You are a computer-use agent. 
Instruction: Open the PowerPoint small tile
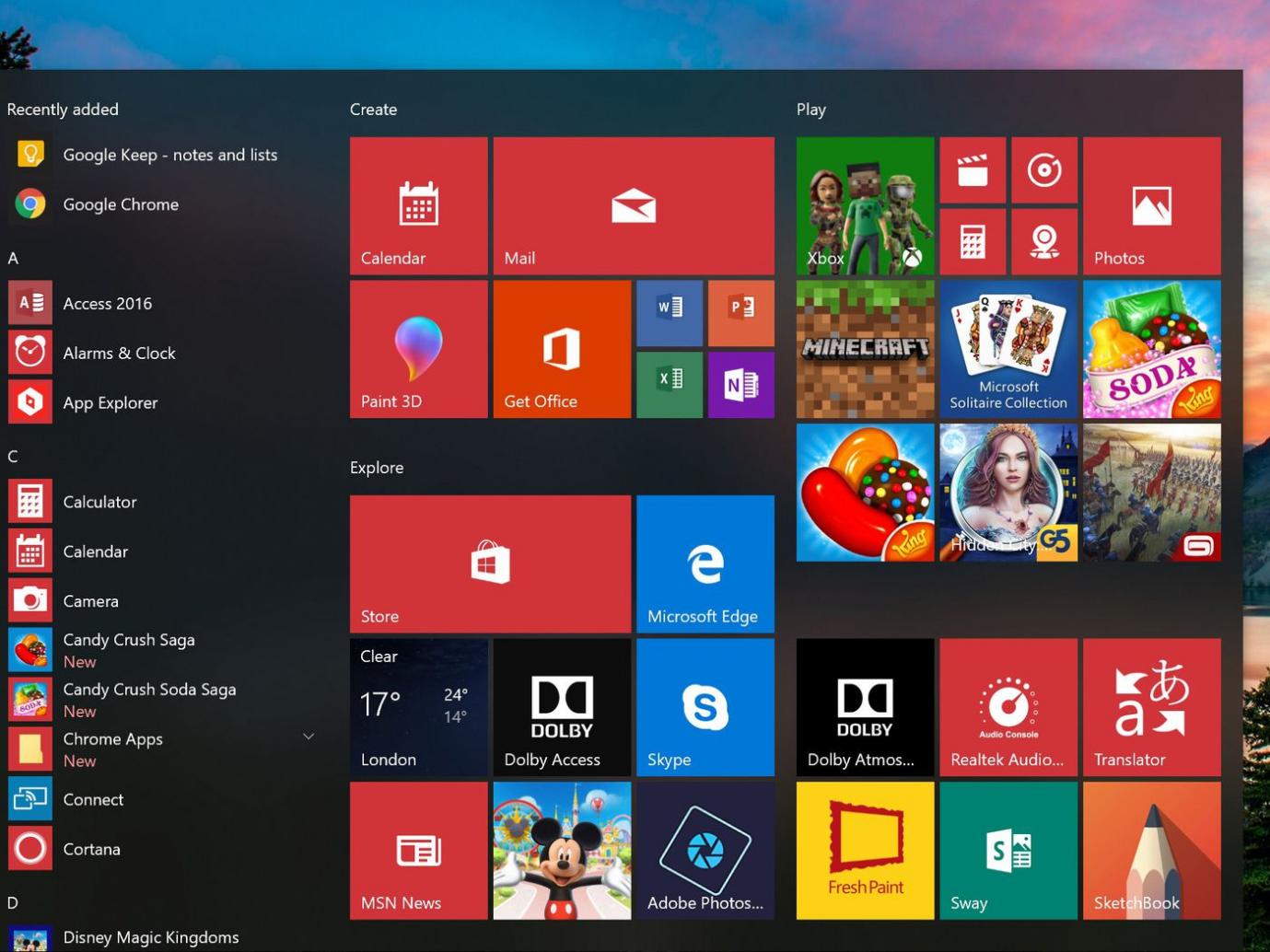(x=740, y=313)
